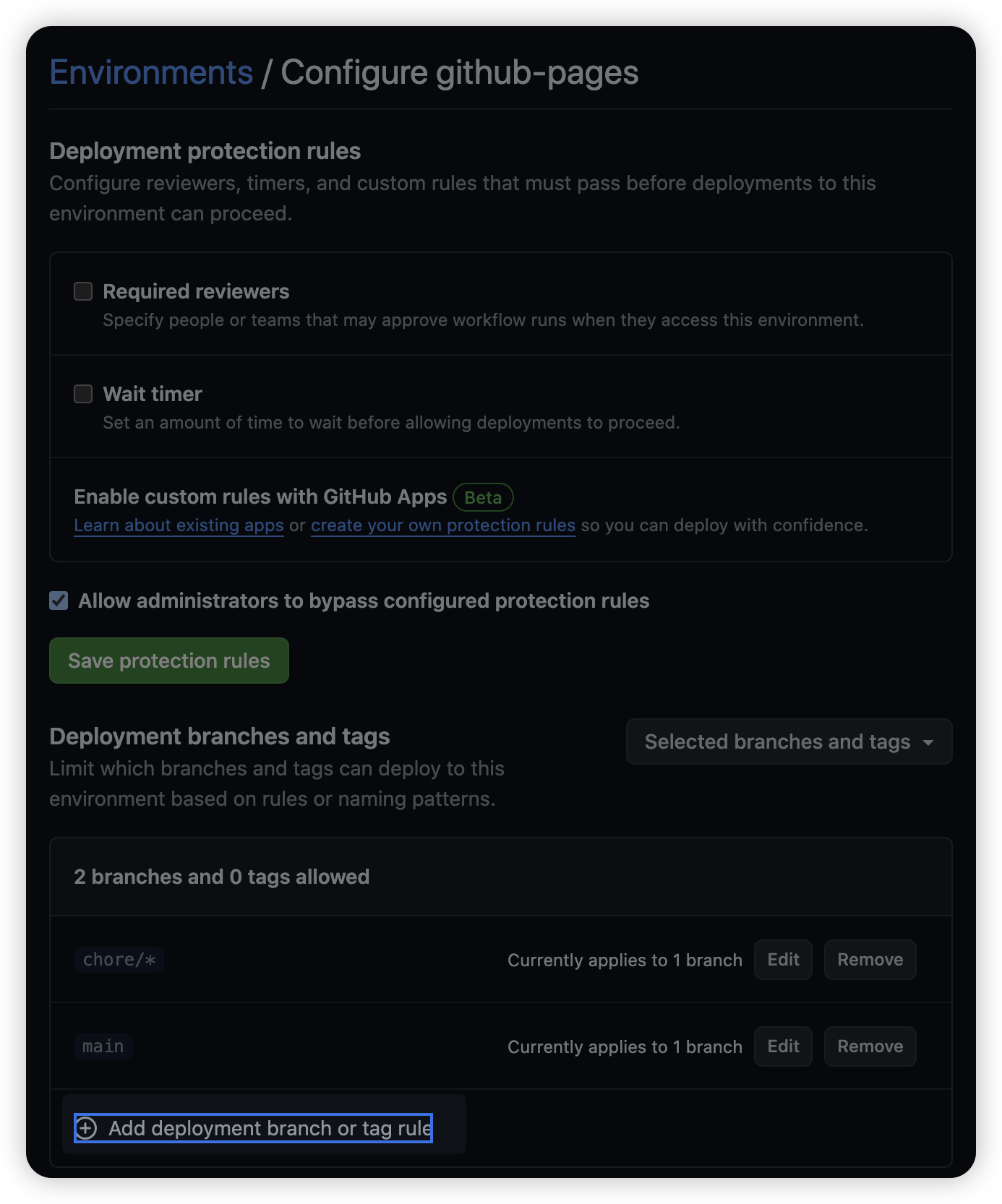Remove the main branch rule

point(870,1046)
